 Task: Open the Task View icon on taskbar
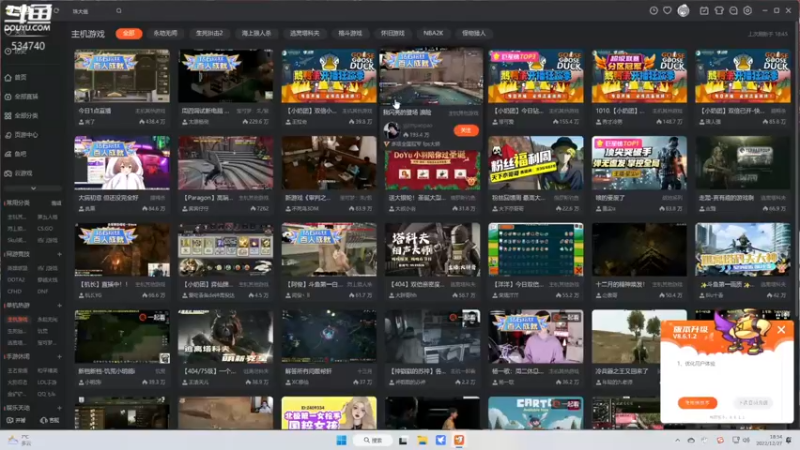tap(403, 440)
